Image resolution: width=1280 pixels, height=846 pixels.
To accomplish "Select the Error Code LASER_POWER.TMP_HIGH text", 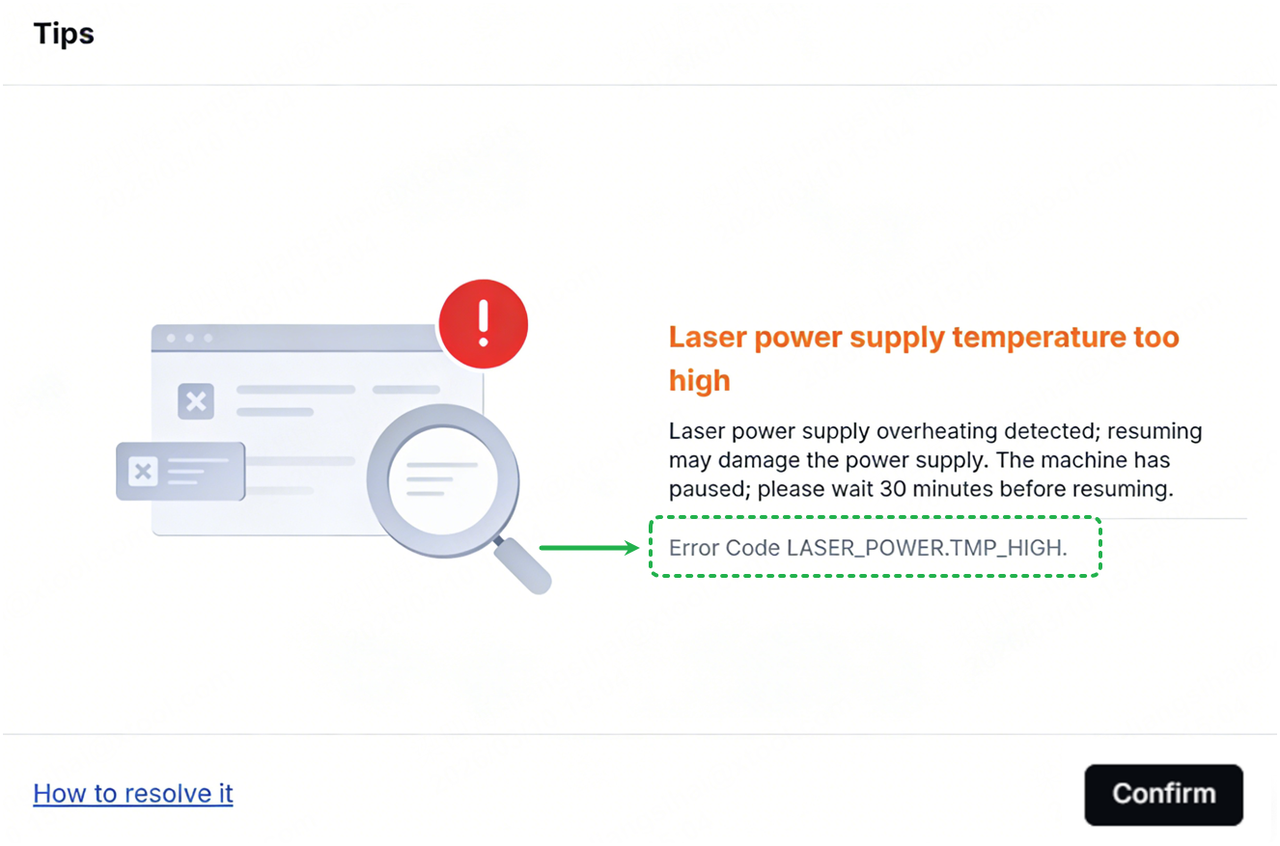I will [x=868, y=548].
